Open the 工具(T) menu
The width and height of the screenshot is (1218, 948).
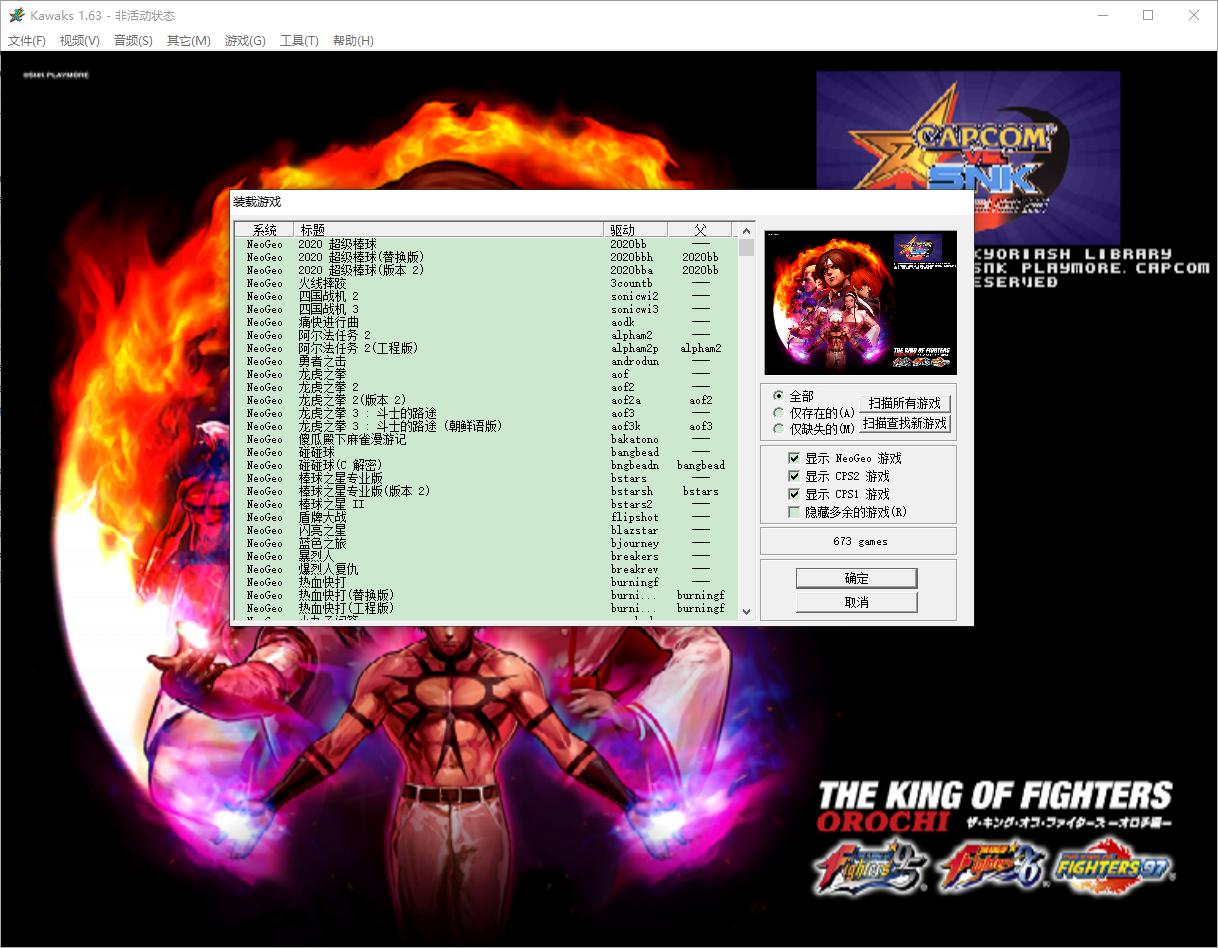coord(299,41)
